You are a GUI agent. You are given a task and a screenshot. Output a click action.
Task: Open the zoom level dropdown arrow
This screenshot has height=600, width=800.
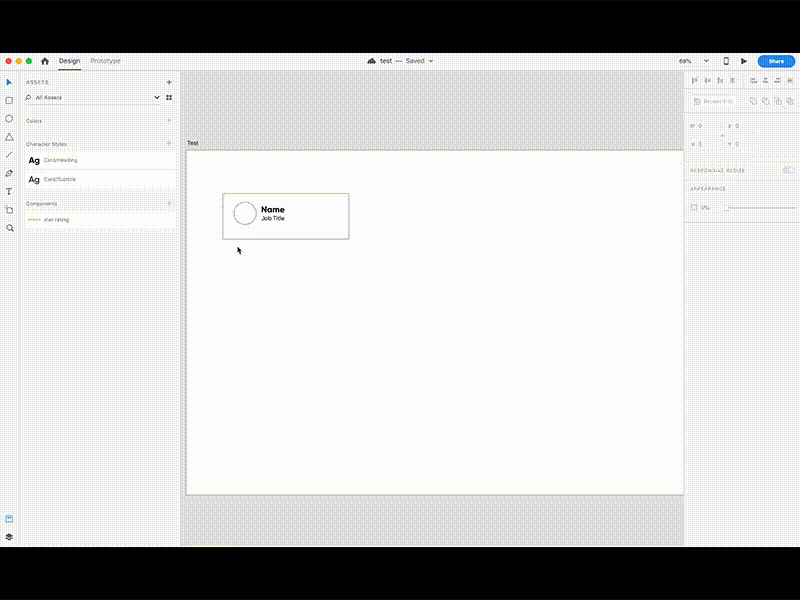pos(707,61)
